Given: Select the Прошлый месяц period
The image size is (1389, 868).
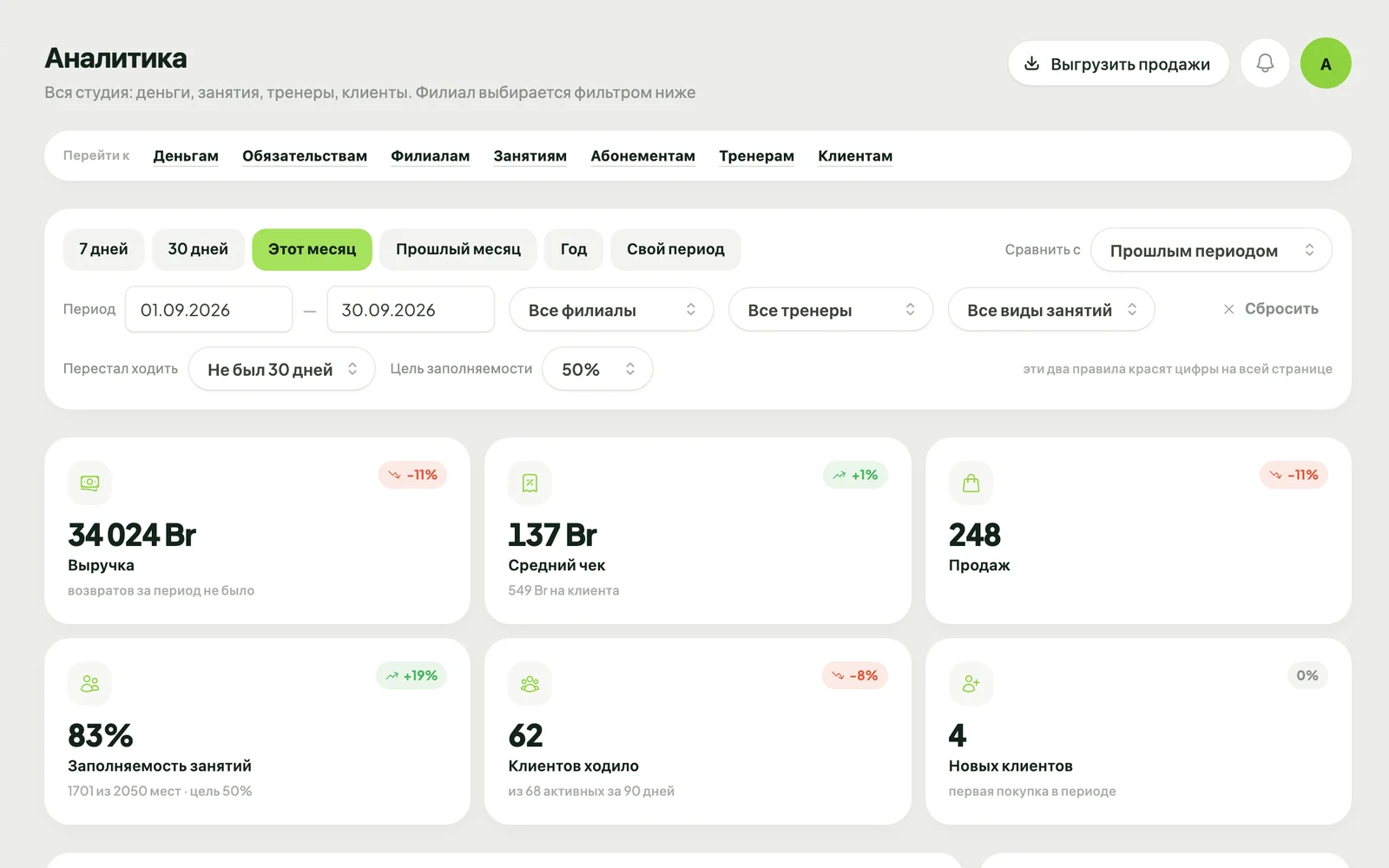Looking at the screenshot, I should [x=458, y=249].
